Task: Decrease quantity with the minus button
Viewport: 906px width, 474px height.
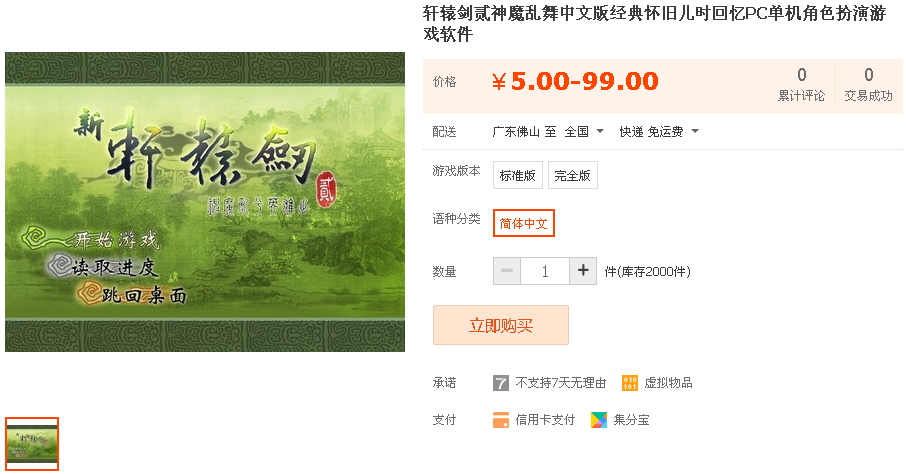Action: [x=507, y=271]
